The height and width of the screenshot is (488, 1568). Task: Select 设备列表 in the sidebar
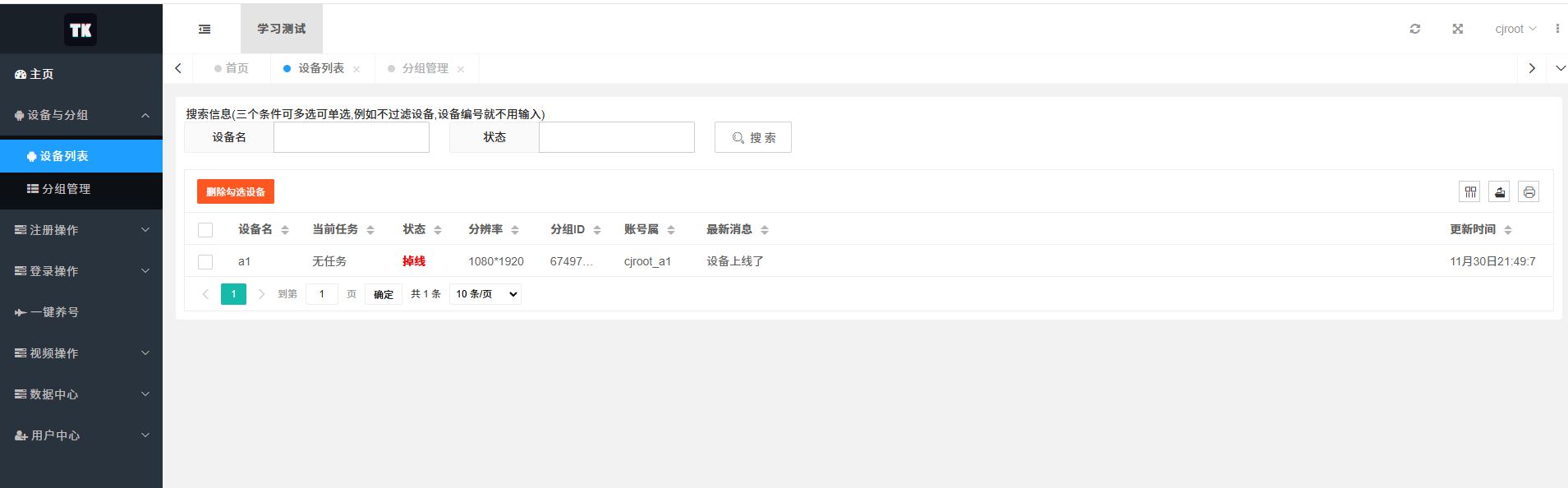point(81,156)
